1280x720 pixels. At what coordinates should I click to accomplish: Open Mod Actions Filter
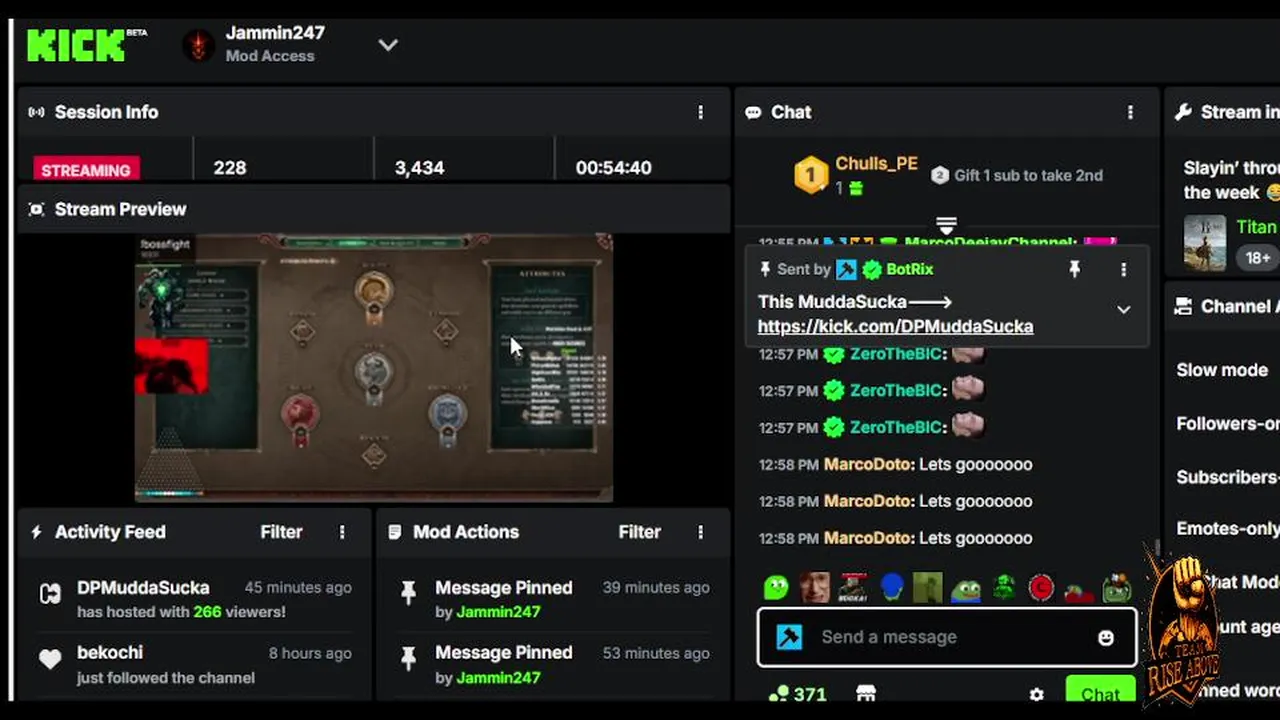pos(639,532)
